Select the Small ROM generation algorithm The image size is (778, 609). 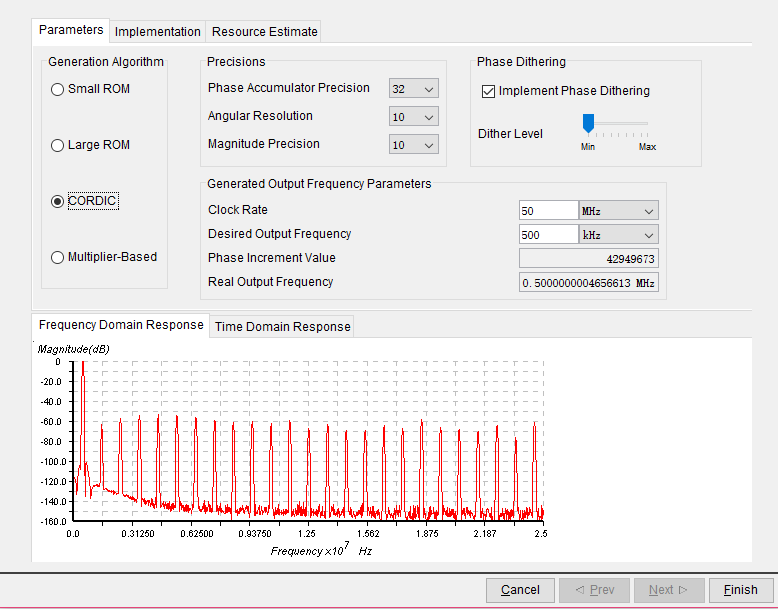(58, 89)
